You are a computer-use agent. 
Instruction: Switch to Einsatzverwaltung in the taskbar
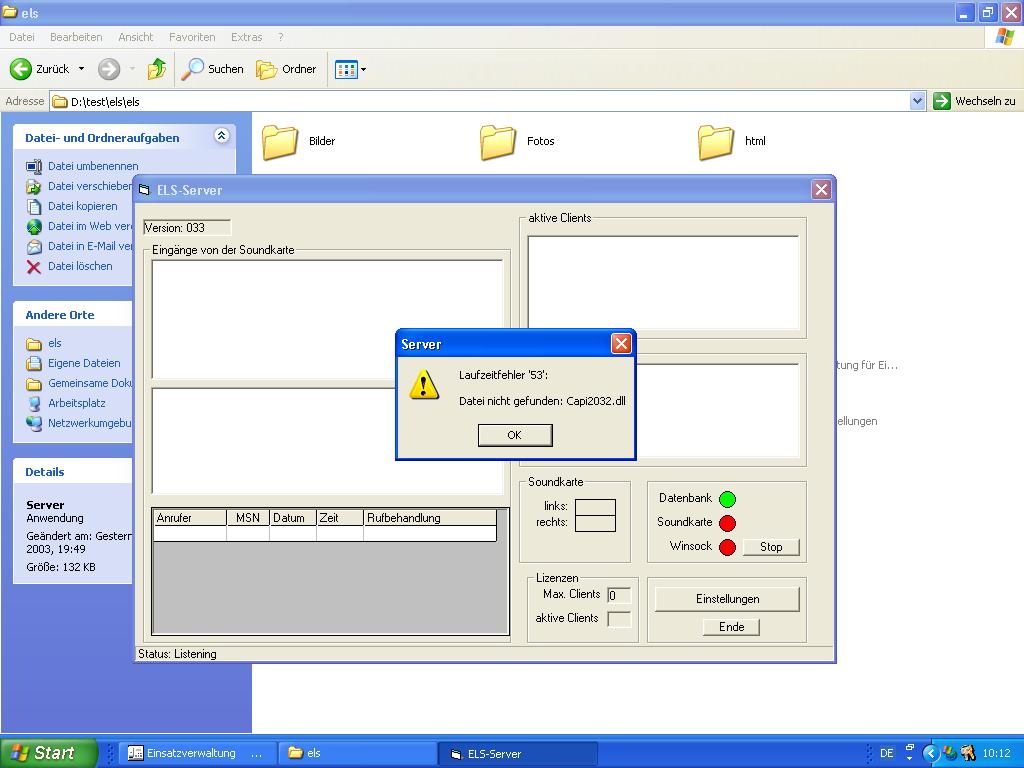pyautogui.click(x=194, y=753)
